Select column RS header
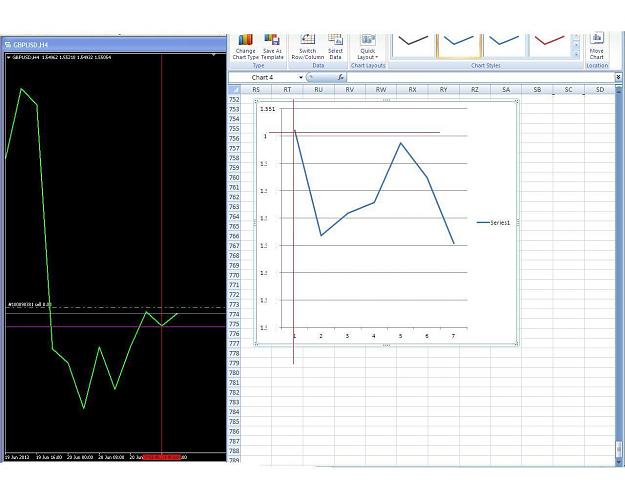625x500 pixels. click(x=256, y=90)
